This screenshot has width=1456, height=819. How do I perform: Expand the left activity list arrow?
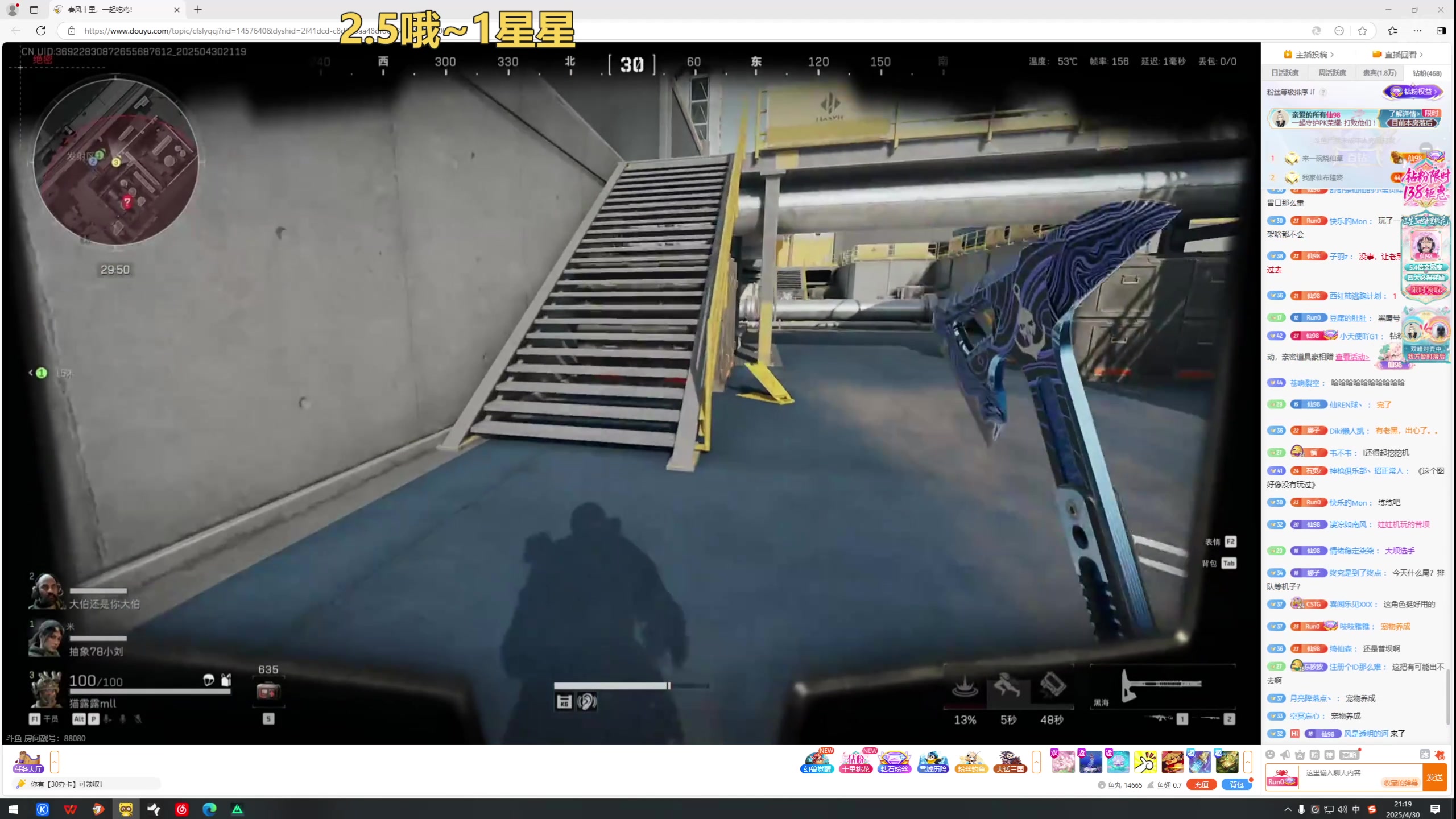[55, 762]
